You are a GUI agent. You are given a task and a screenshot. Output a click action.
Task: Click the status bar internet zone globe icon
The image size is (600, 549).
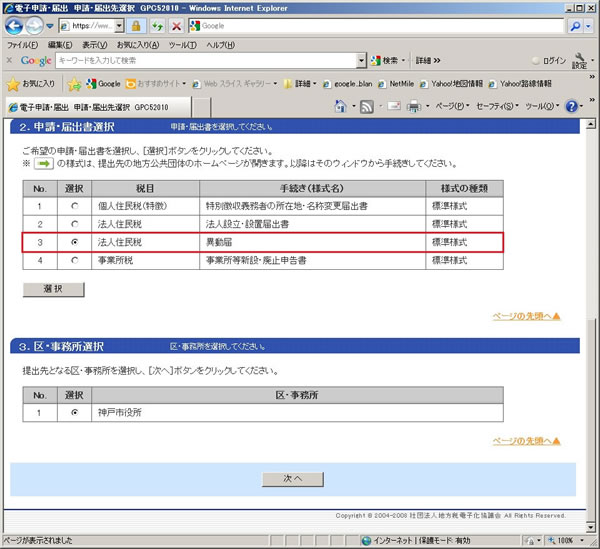[x=367, y=541]
